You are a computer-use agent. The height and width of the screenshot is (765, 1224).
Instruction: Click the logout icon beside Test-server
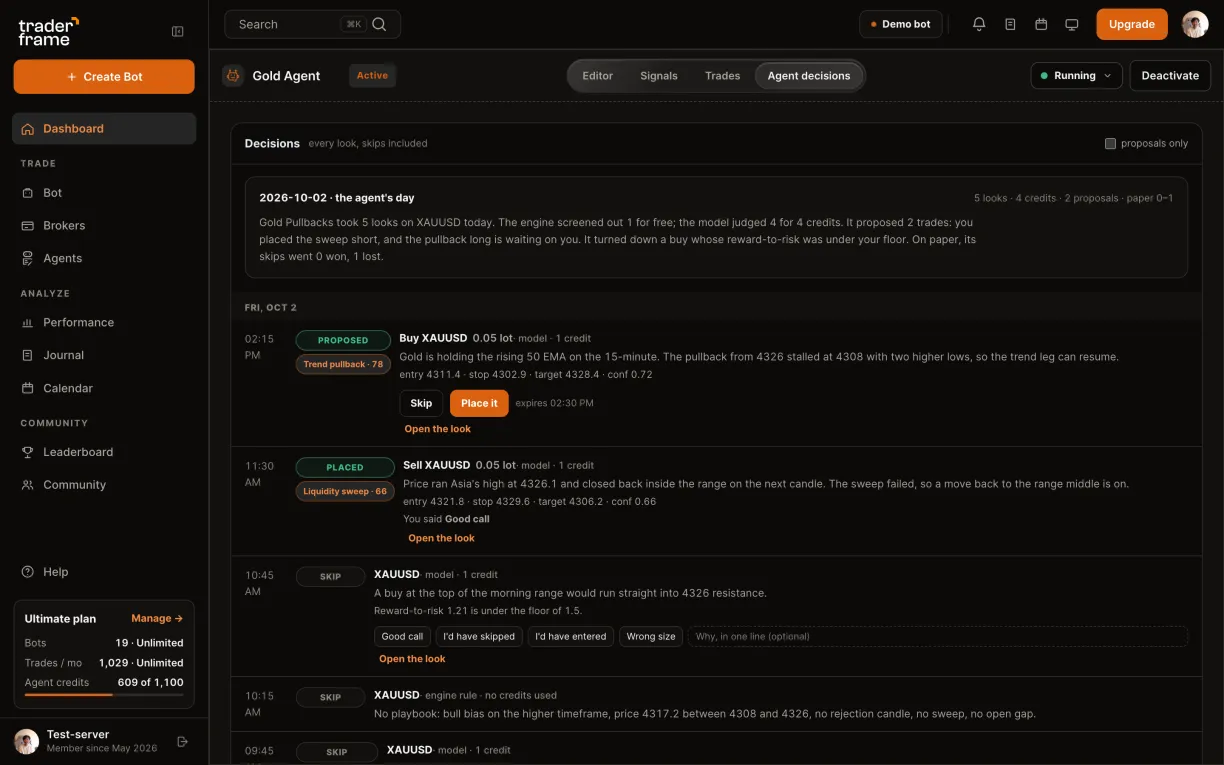click(182, 741)
